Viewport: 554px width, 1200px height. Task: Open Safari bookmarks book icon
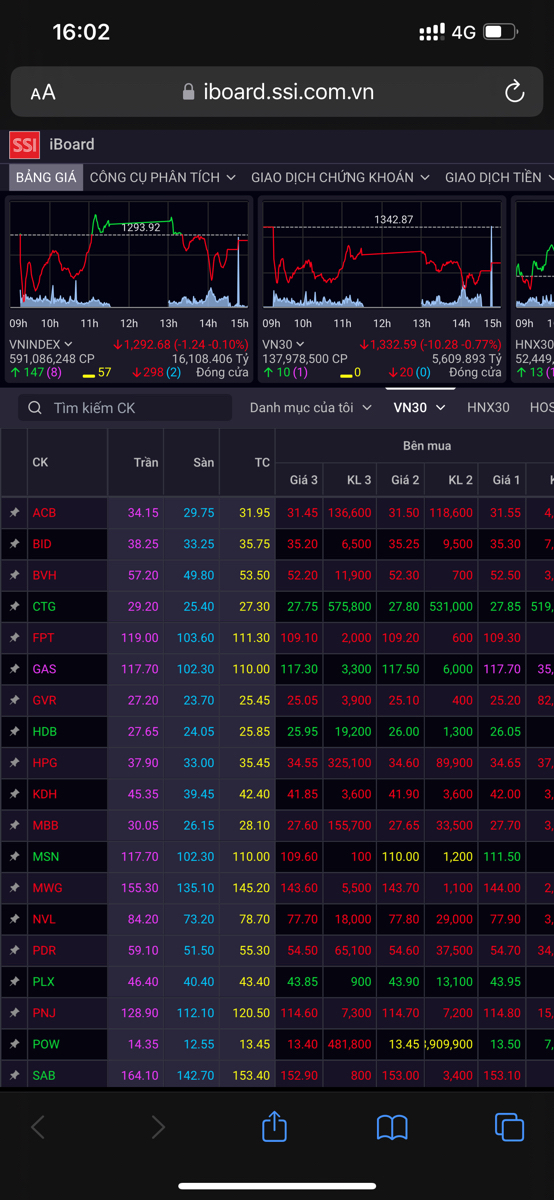392,1128
